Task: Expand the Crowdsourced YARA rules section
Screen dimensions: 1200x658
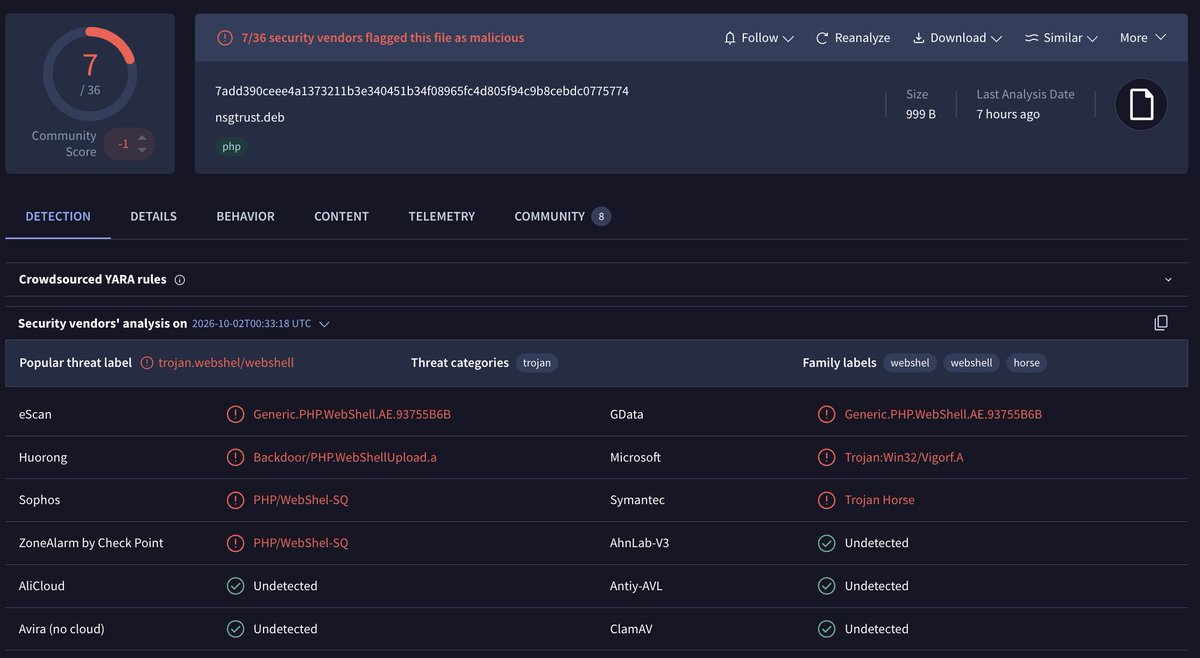Action: pos(1168,280)
